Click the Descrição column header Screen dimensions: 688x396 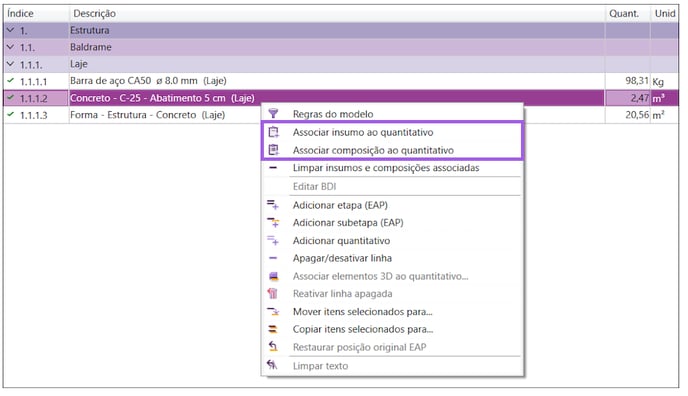pyautogui.click(x=337, y=14)
